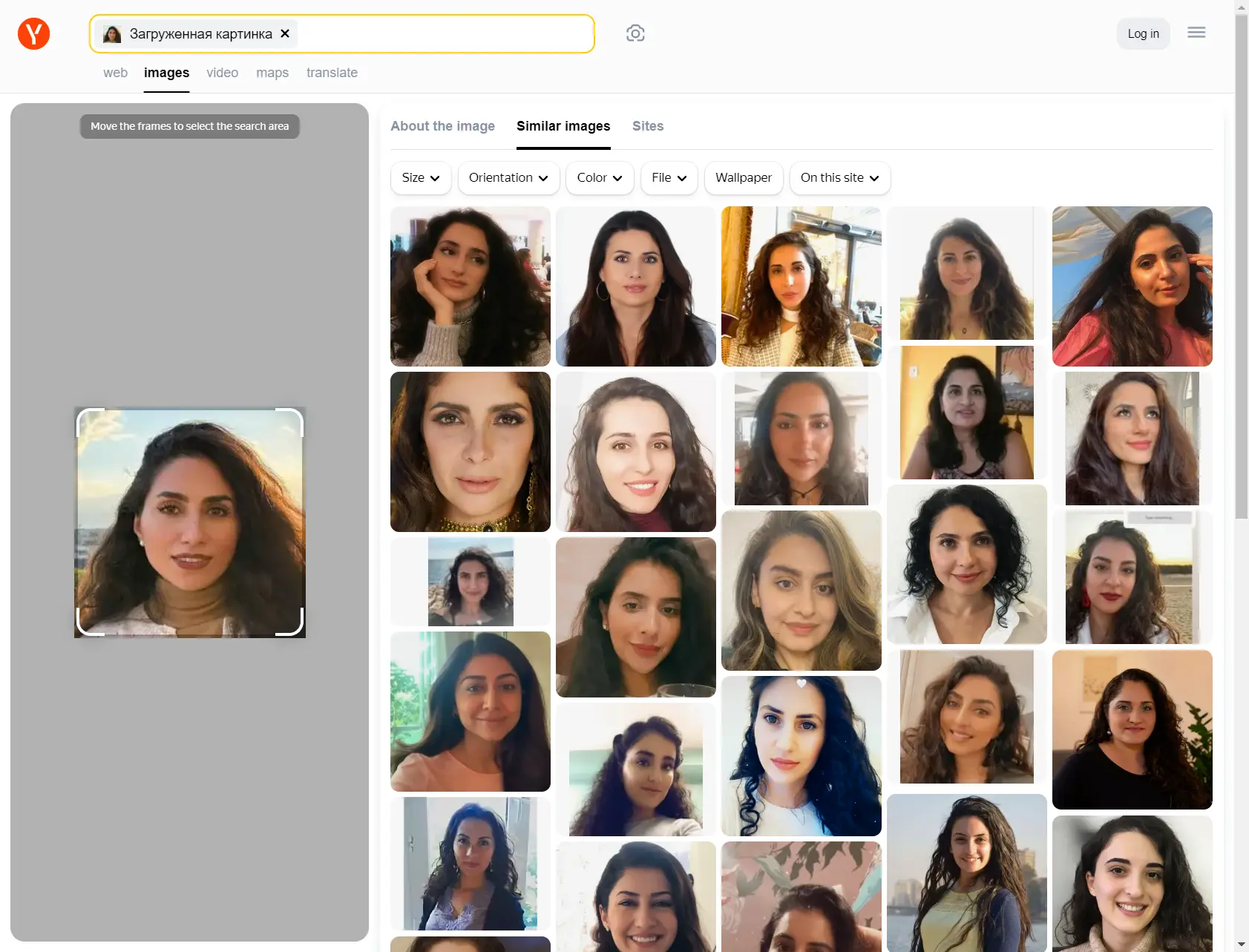The height and width of the screenshot is (952, 1249).
Task: Open the camera image search icon
Action: [635, 33]
